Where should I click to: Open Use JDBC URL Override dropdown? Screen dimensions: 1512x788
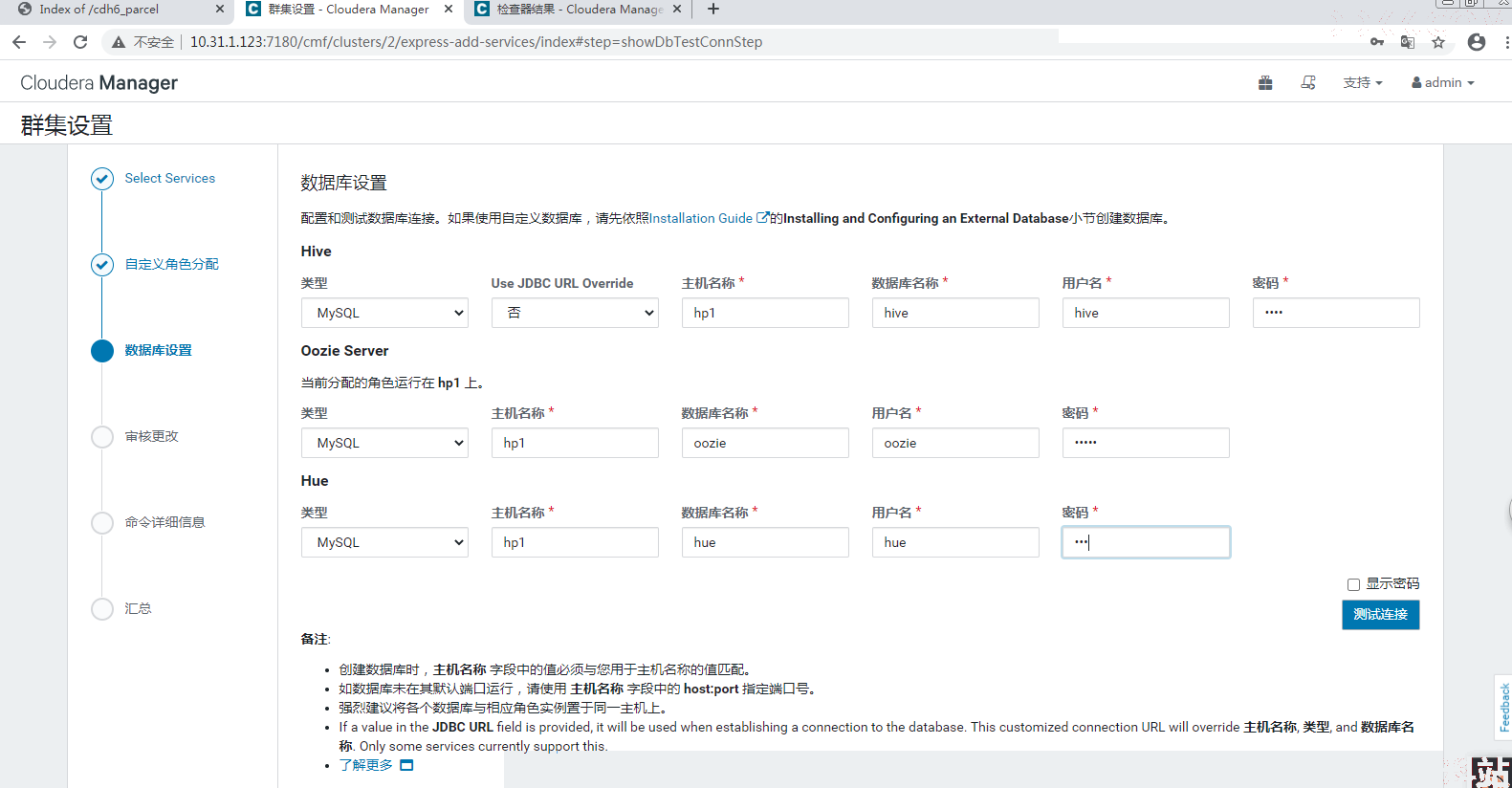(x=575, y=313)
